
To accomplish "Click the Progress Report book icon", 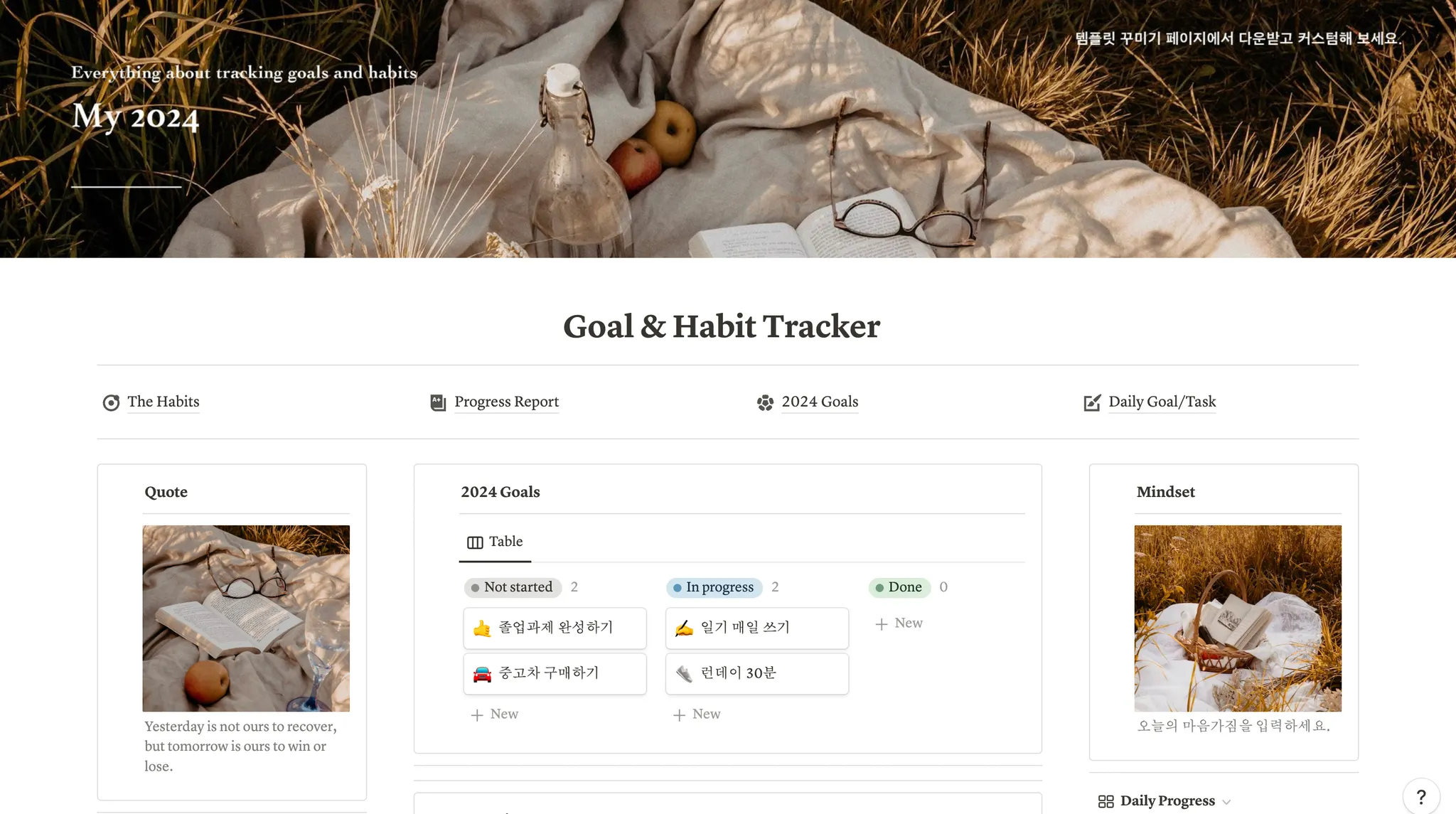I will click(x=438, y=402).
